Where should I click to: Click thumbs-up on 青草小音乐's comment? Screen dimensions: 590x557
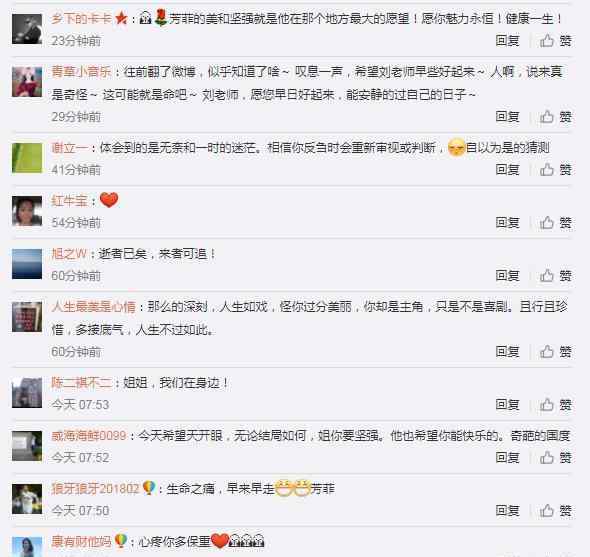[x=556, y=117]
